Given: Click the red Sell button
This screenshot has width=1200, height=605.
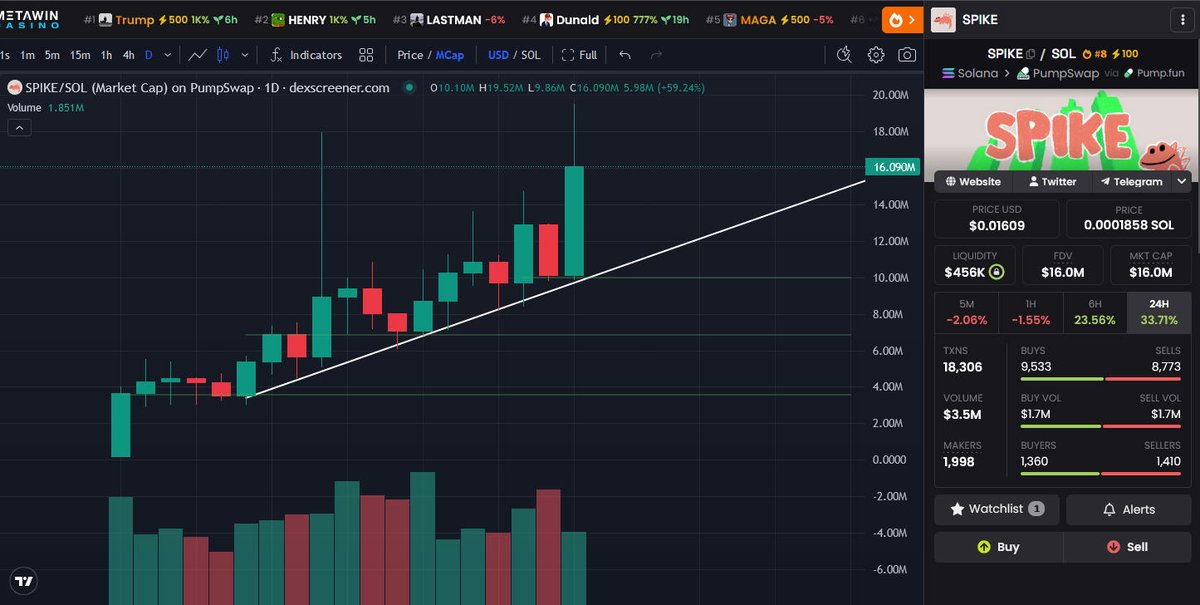Looking at the screenshot, I should pyautogui.click(x=1127, y=547).
